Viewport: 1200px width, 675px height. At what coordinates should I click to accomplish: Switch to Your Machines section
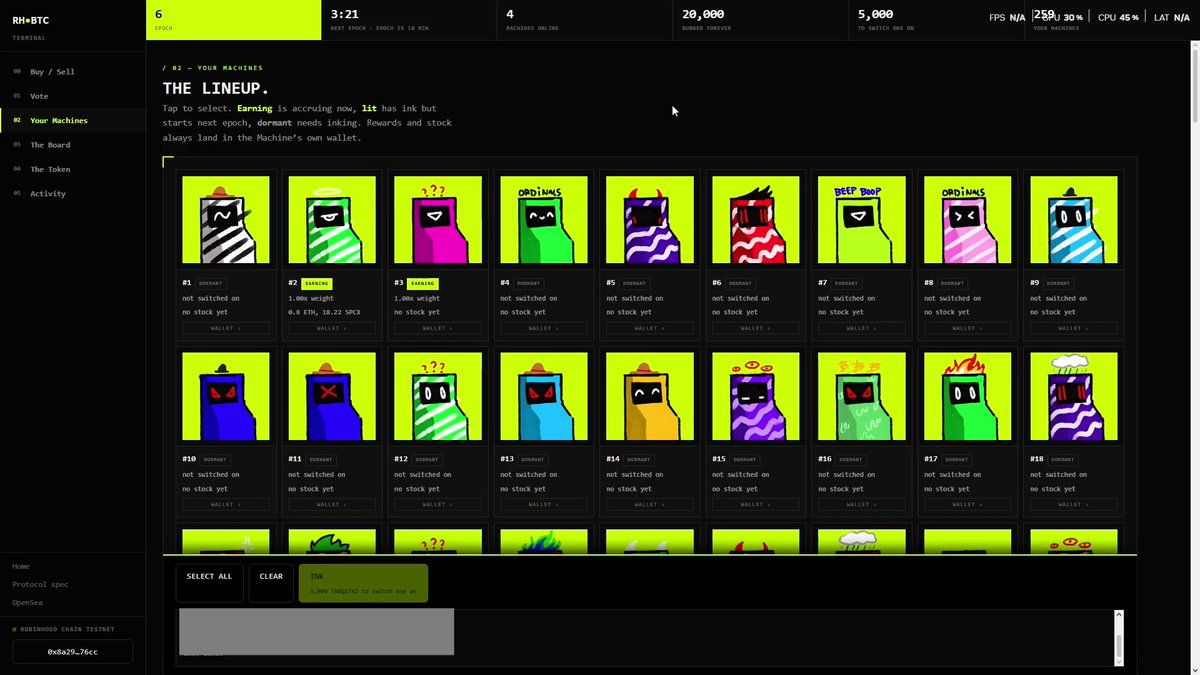coord(73,120)
